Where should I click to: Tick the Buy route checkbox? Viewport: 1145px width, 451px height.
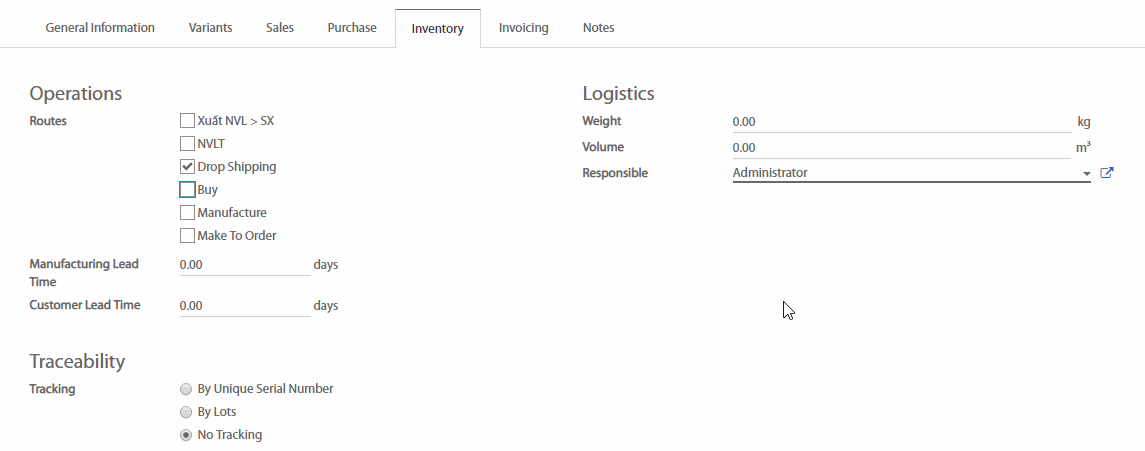187,190
